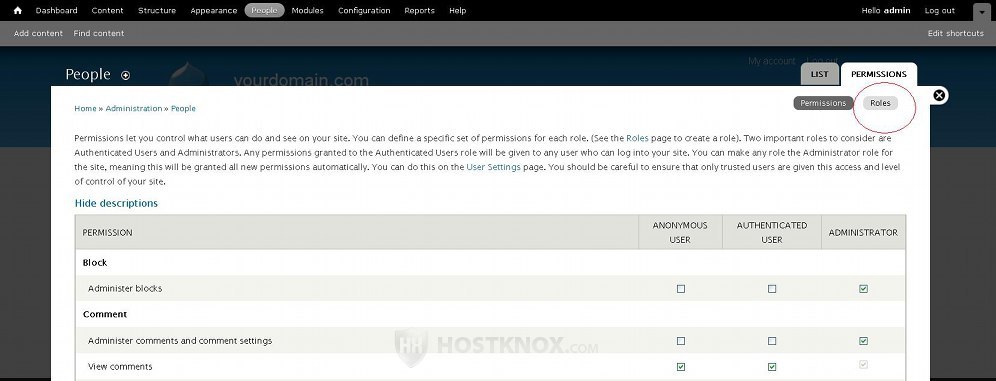
Task: Open the Appearance menu
Action: [x=213, y=10]
